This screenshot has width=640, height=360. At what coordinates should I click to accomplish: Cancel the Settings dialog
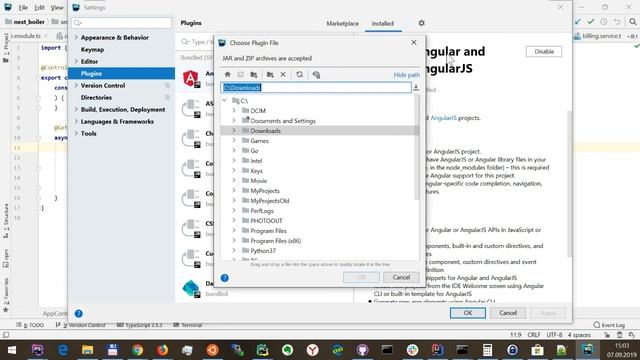click(x=508, y=313)
